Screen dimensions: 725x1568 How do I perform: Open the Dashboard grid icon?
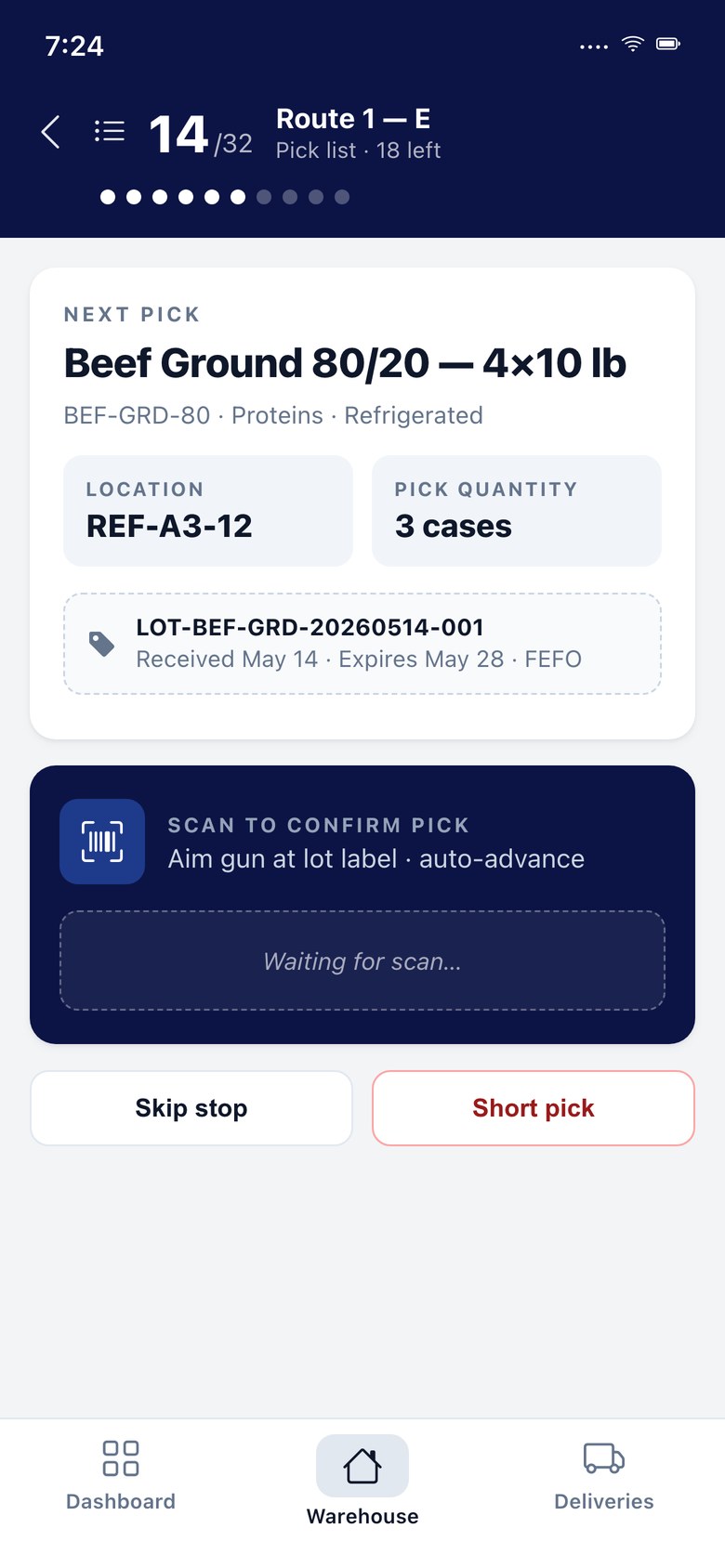[x=121, y=1458]
